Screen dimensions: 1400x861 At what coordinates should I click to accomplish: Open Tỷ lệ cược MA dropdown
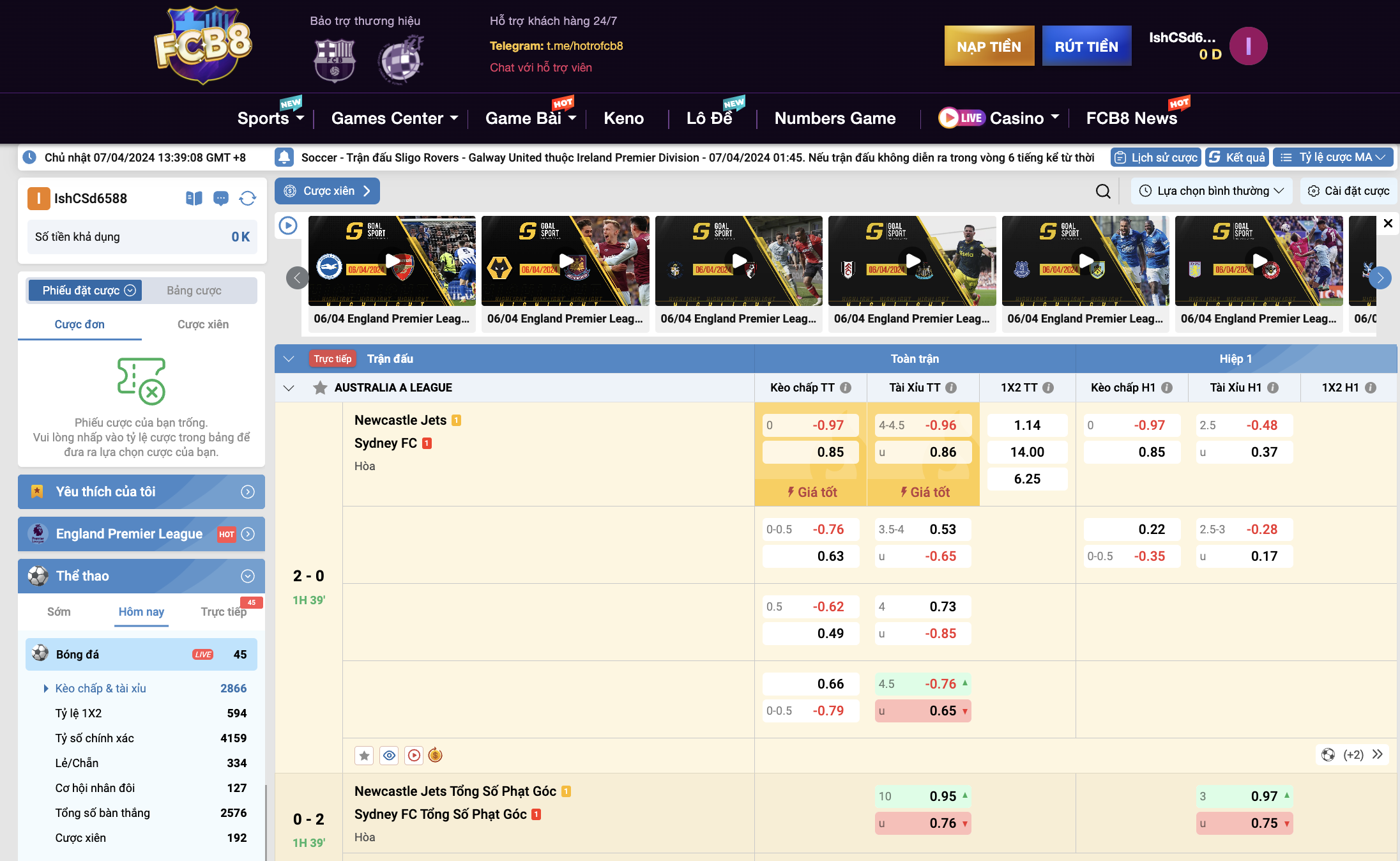pyautogui.click(x=1334, y=157)
